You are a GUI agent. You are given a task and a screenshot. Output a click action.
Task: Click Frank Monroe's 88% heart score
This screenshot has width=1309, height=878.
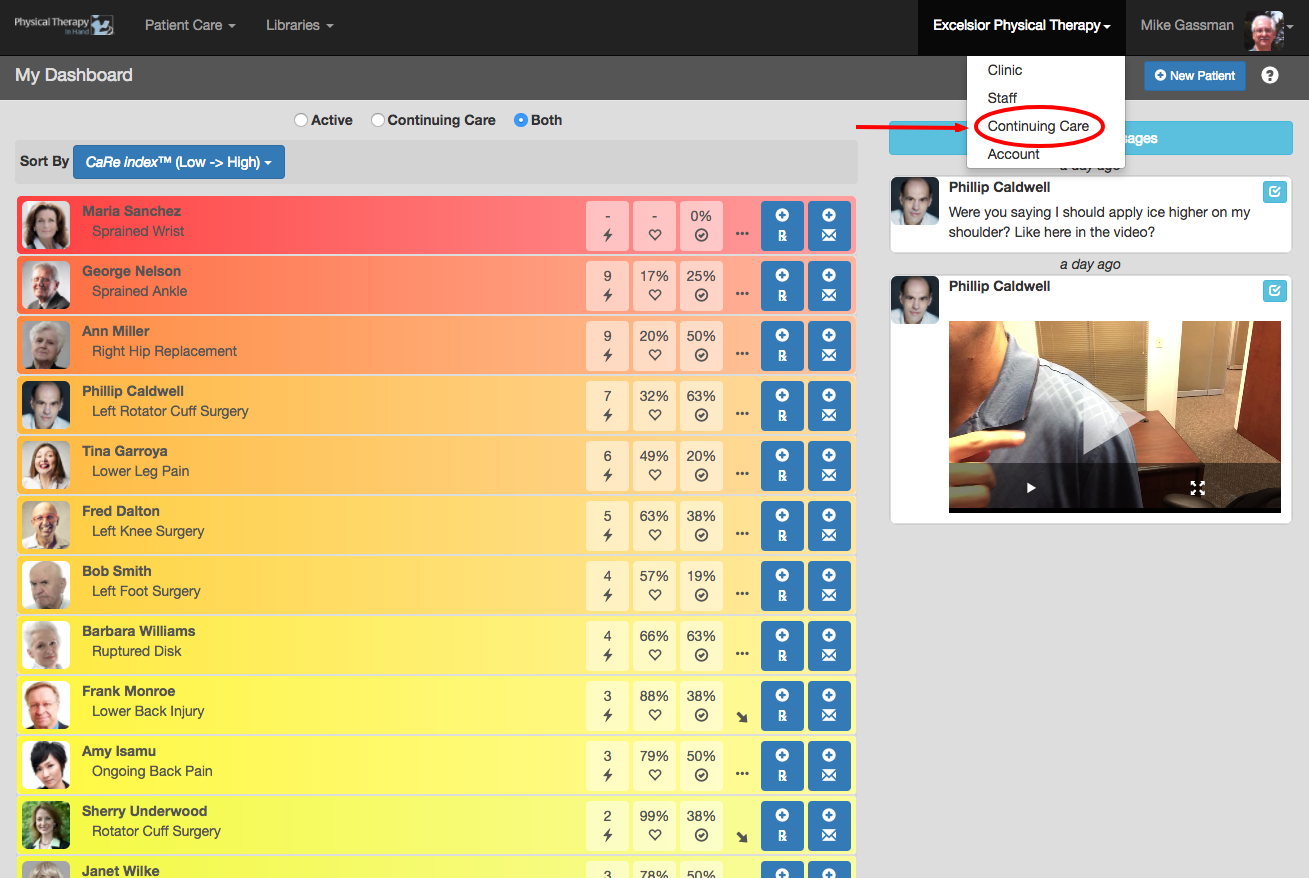coord(654,705)
